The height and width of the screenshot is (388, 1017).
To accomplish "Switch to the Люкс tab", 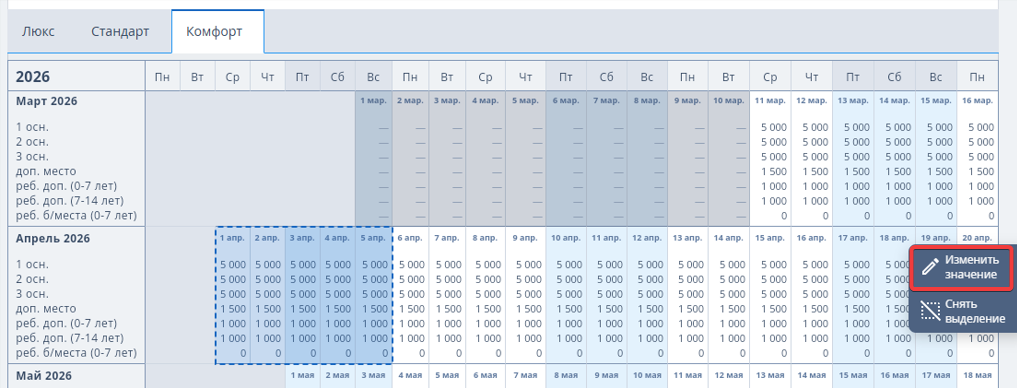I will (38, 31).
